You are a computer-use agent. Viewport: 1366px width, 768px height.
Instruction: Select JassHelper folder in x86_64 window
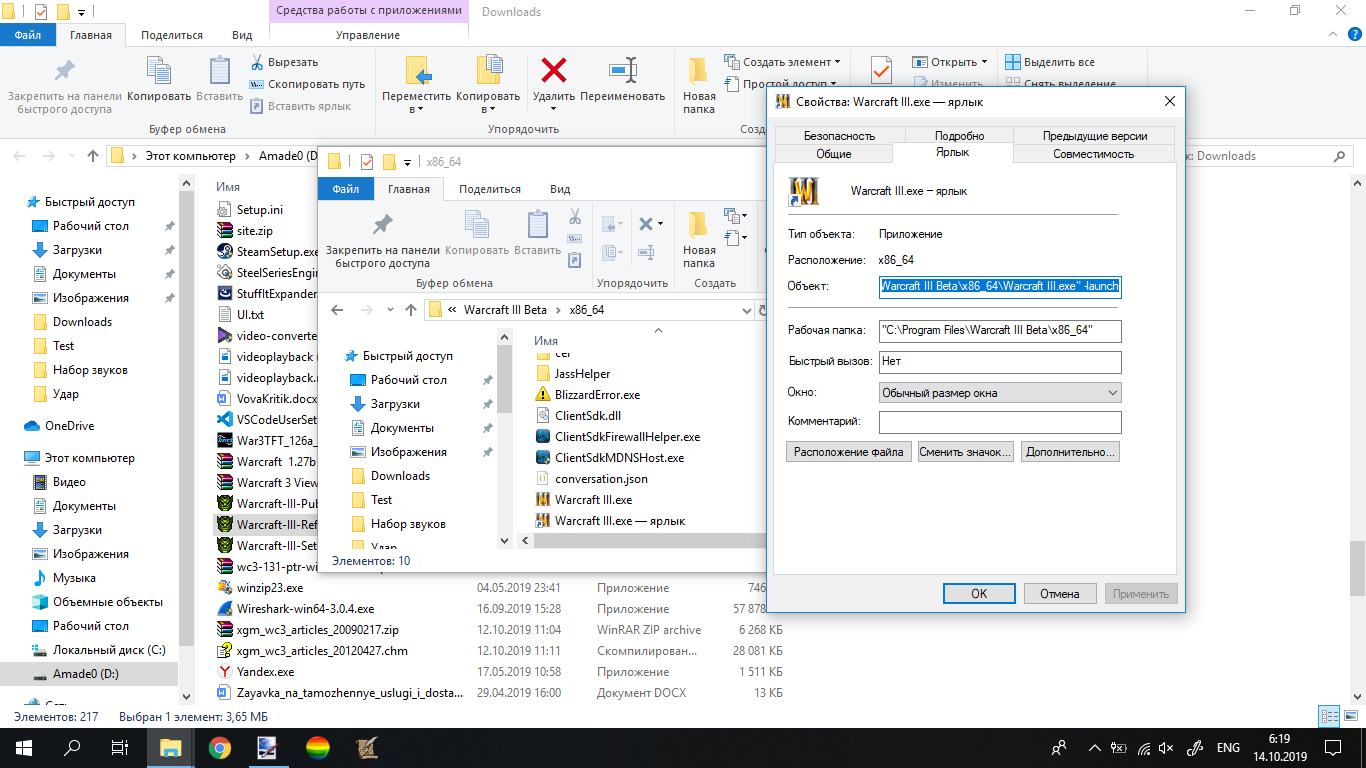coord(573,374)
